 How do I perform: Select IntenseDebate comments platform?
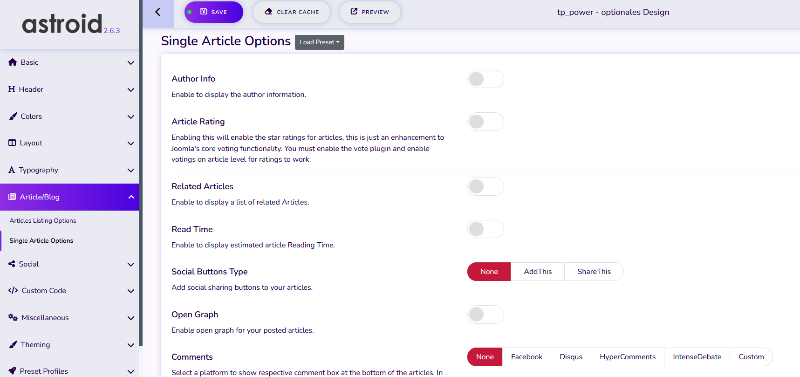(x=697, y=357)
